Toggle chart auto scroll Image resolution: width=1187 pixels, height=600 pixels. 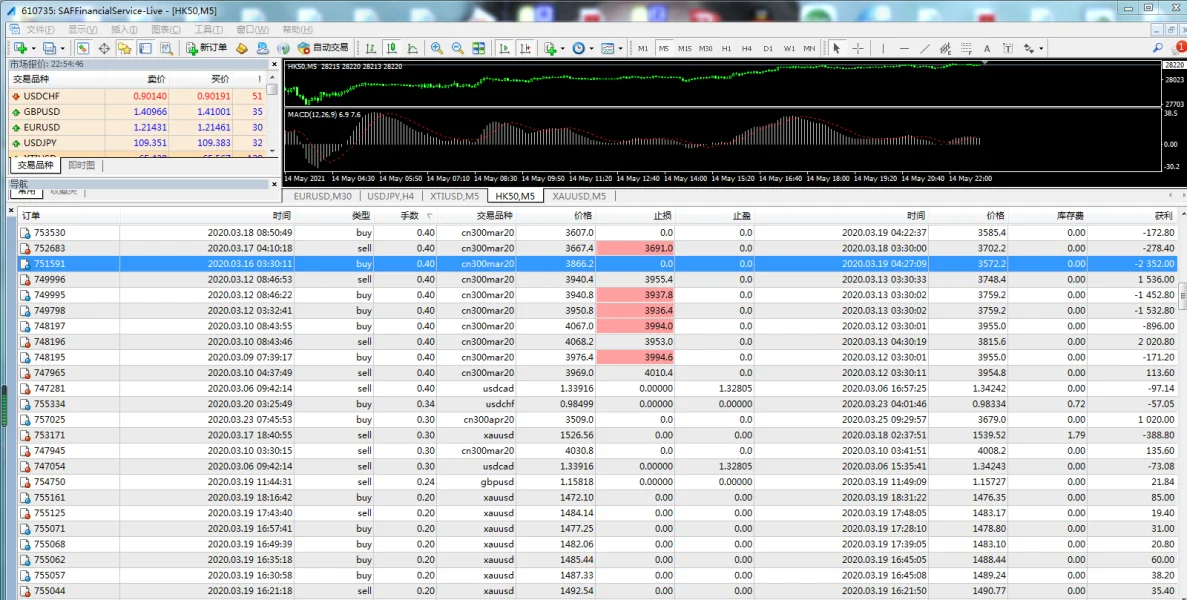click(x=504, y=48)
